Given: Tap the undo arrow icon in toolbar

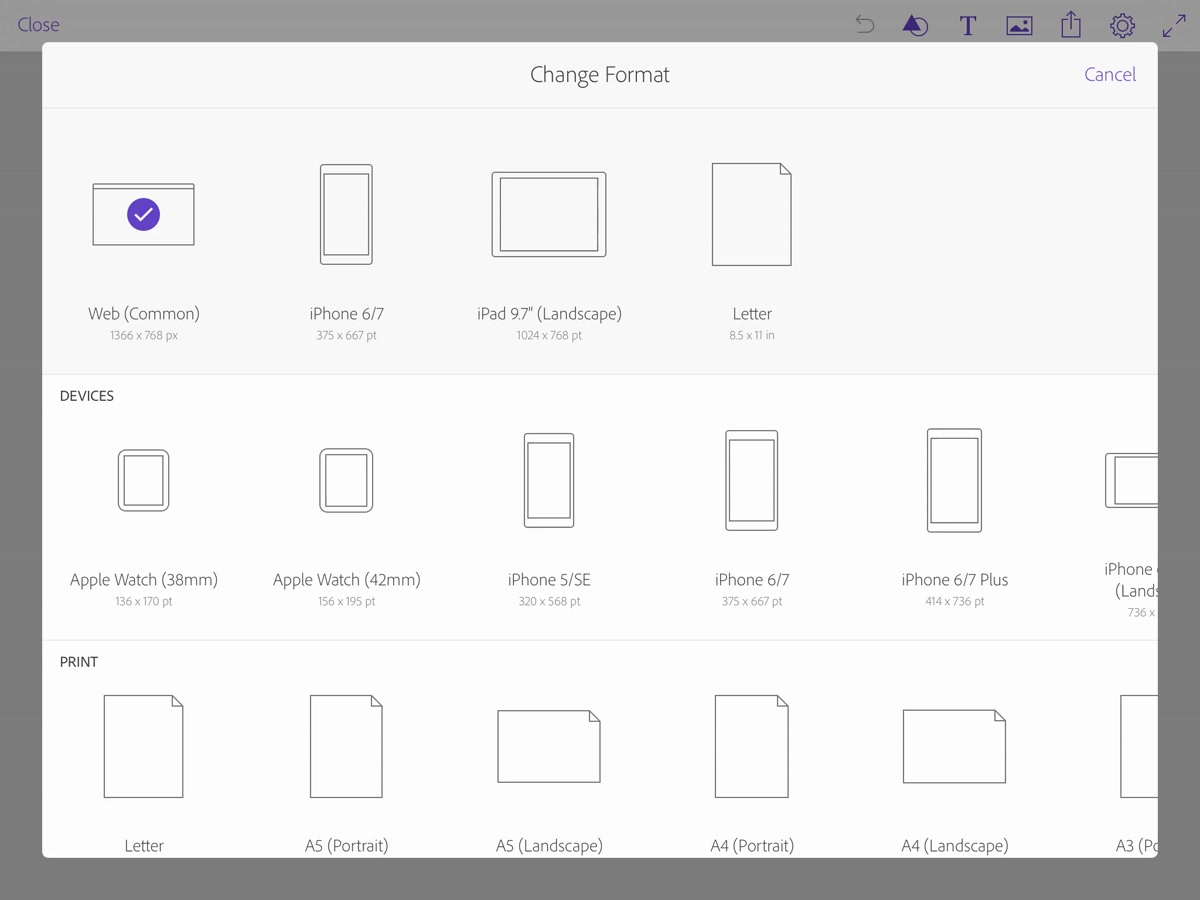Looking at the screenshot, I should pyautogui.click(x=865, y=25).
